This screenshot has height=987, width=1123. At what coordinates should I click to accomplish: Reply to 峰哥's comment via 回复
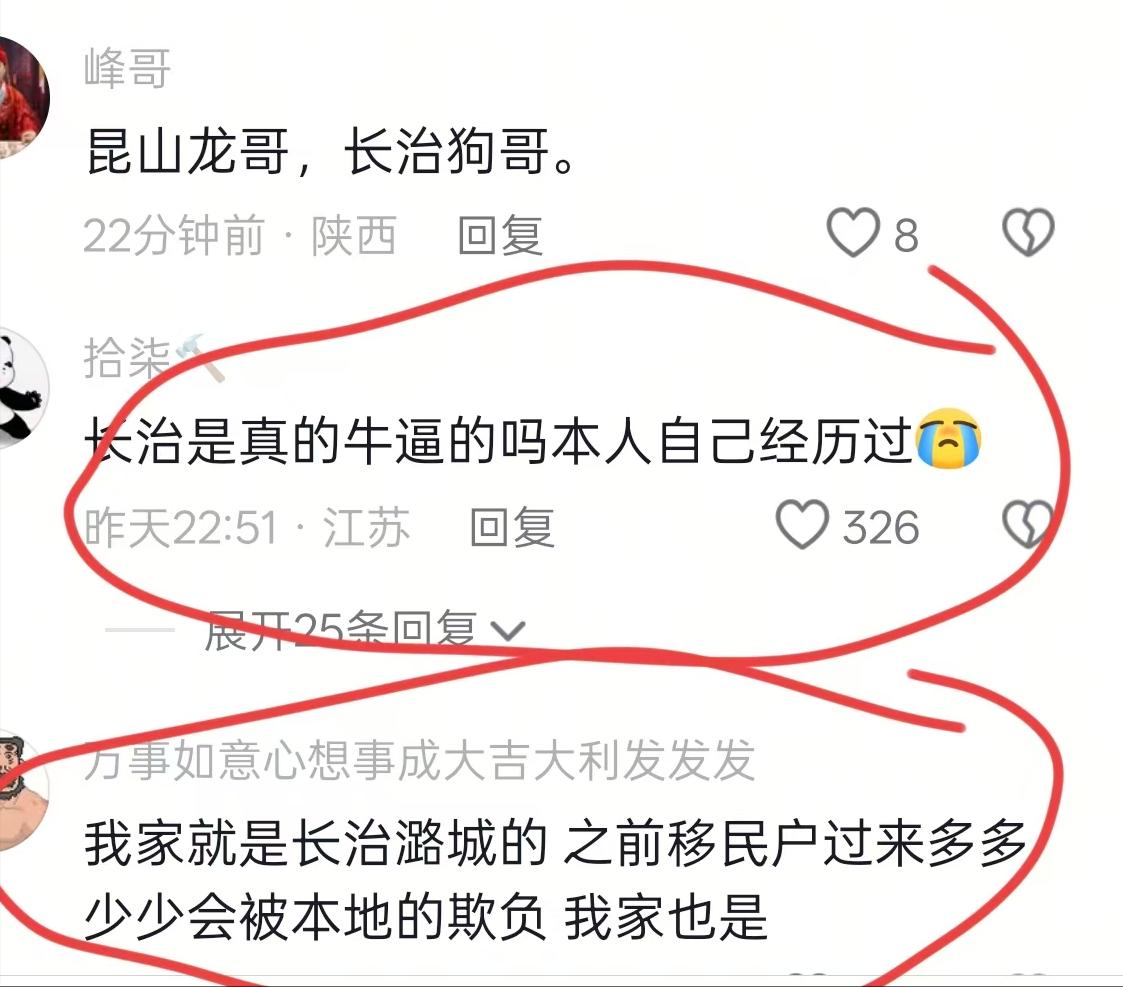click(501, 235)
